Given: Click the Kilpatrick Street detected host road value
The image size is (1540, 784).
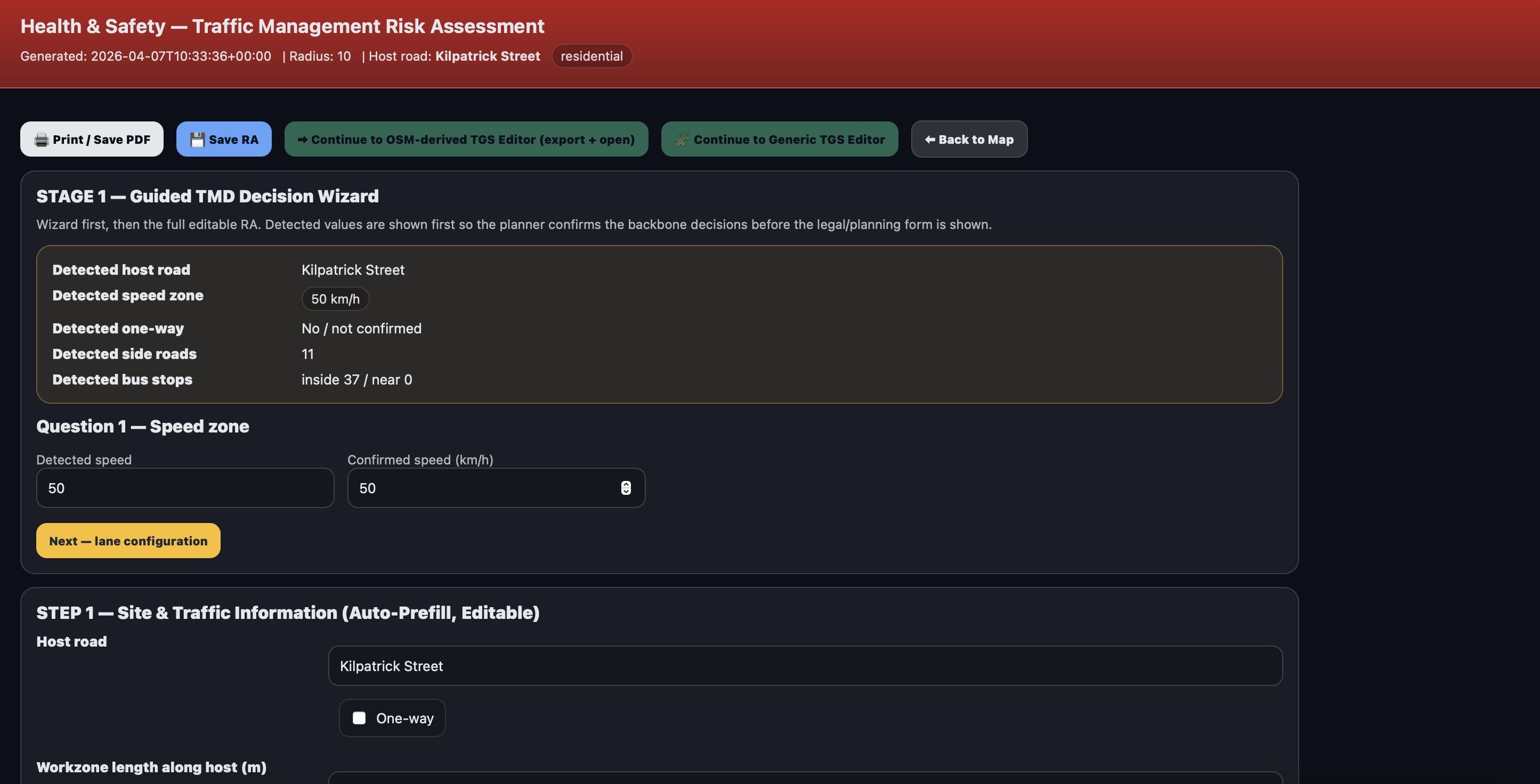Looking at the screenshot, I should coord(353,270).
